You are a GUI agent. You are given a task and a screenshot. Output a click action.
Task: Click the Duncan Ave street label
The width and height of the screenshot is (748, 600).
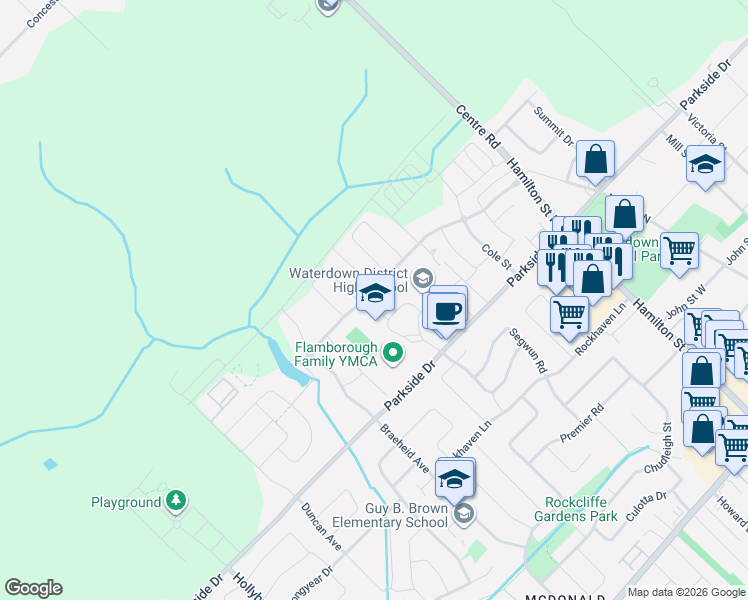coord(321,527)
